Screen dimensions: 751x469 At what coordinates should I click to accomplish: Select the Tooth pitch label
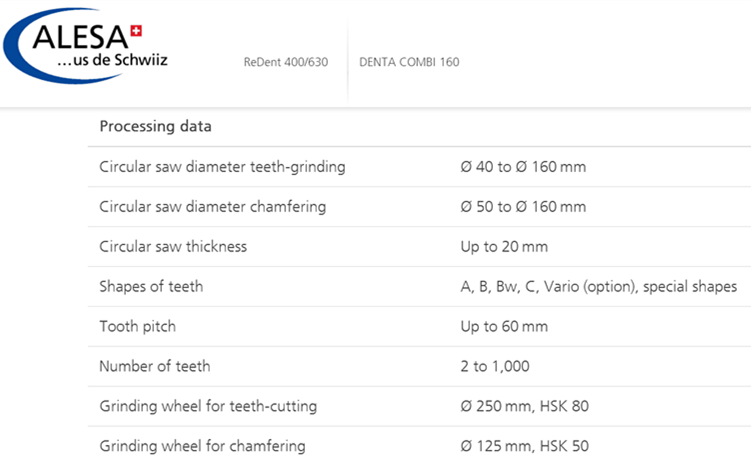(x=137, y=326)
